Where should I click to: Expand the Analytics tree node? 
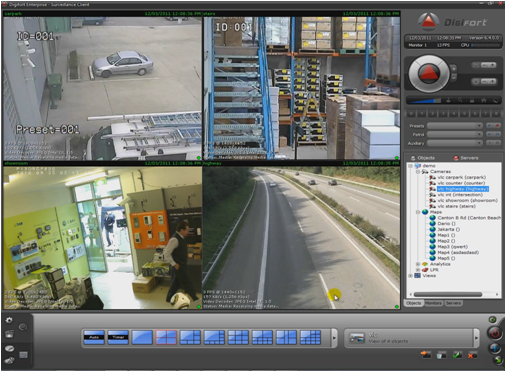418,264
